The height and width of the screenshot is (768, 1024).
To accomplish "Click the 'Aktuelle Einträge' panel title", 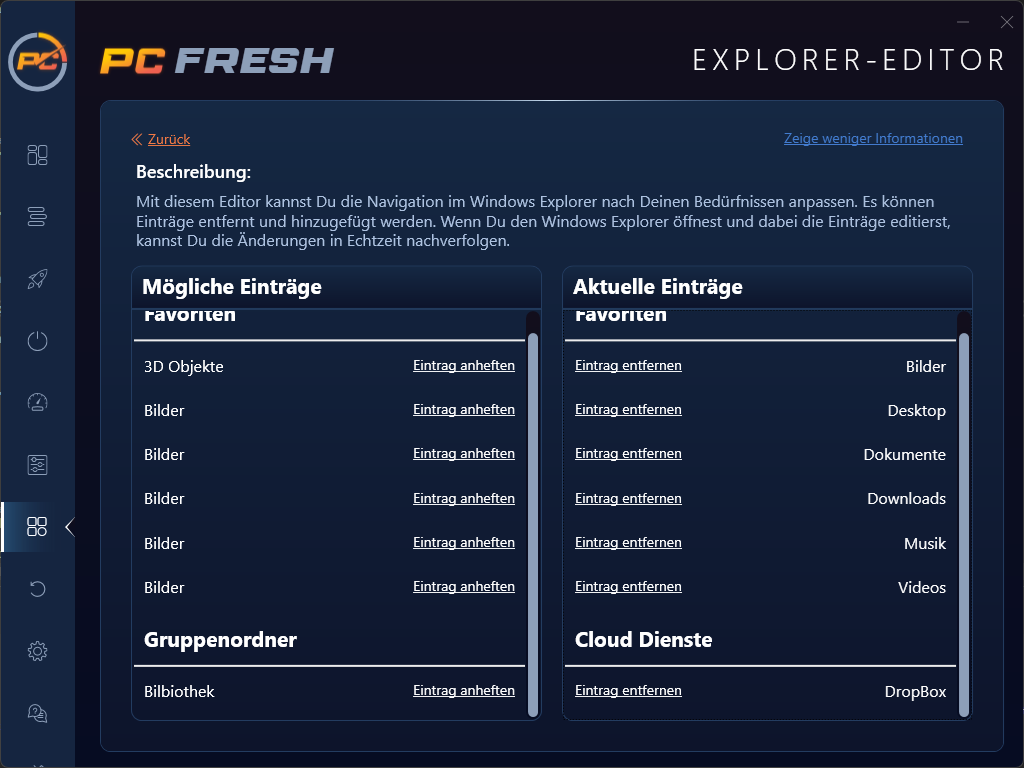I will click(658, 287).
